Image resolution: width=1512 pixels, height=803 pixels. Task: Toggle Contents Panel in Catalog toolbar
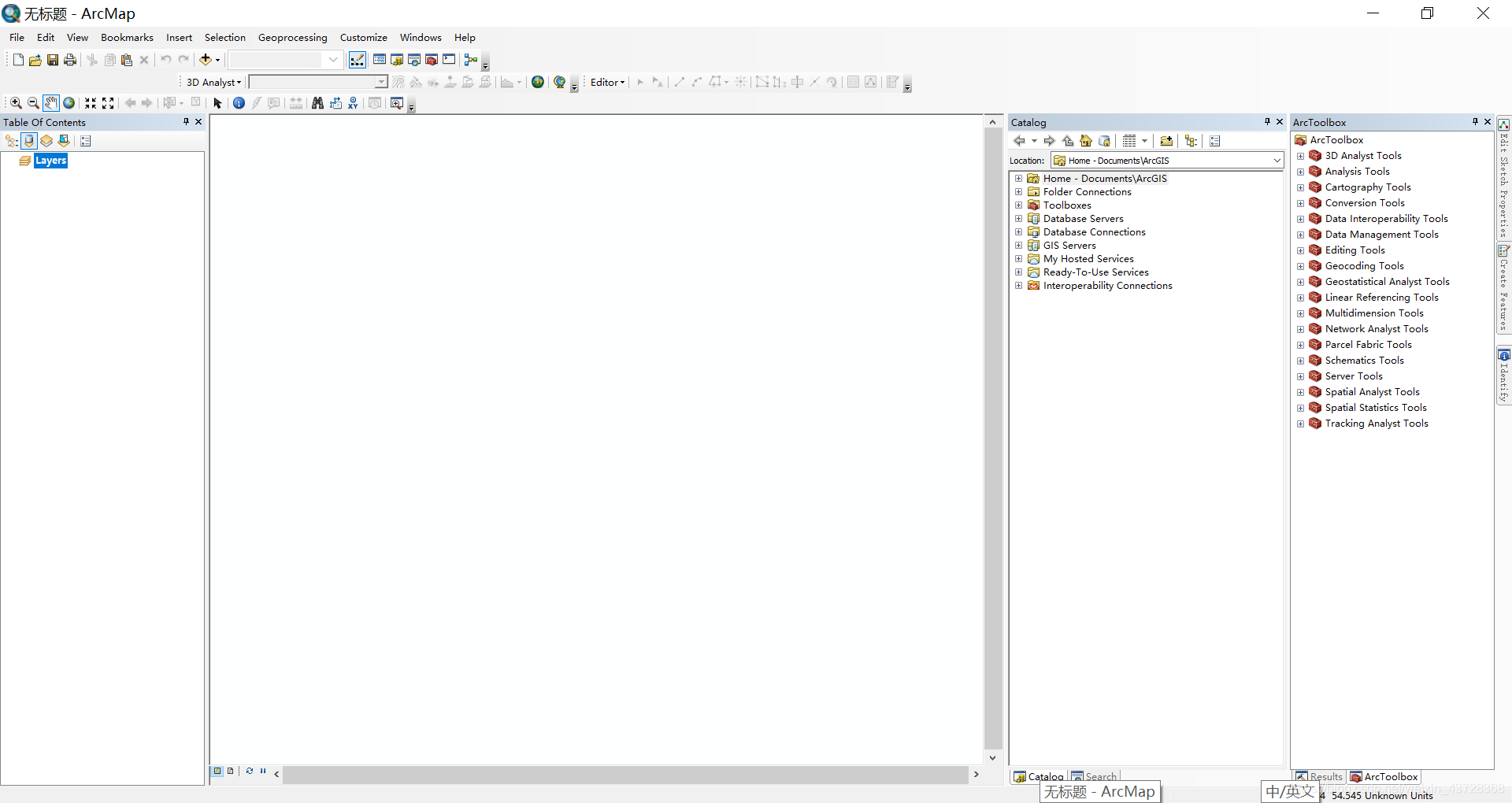pos(1191,141)
